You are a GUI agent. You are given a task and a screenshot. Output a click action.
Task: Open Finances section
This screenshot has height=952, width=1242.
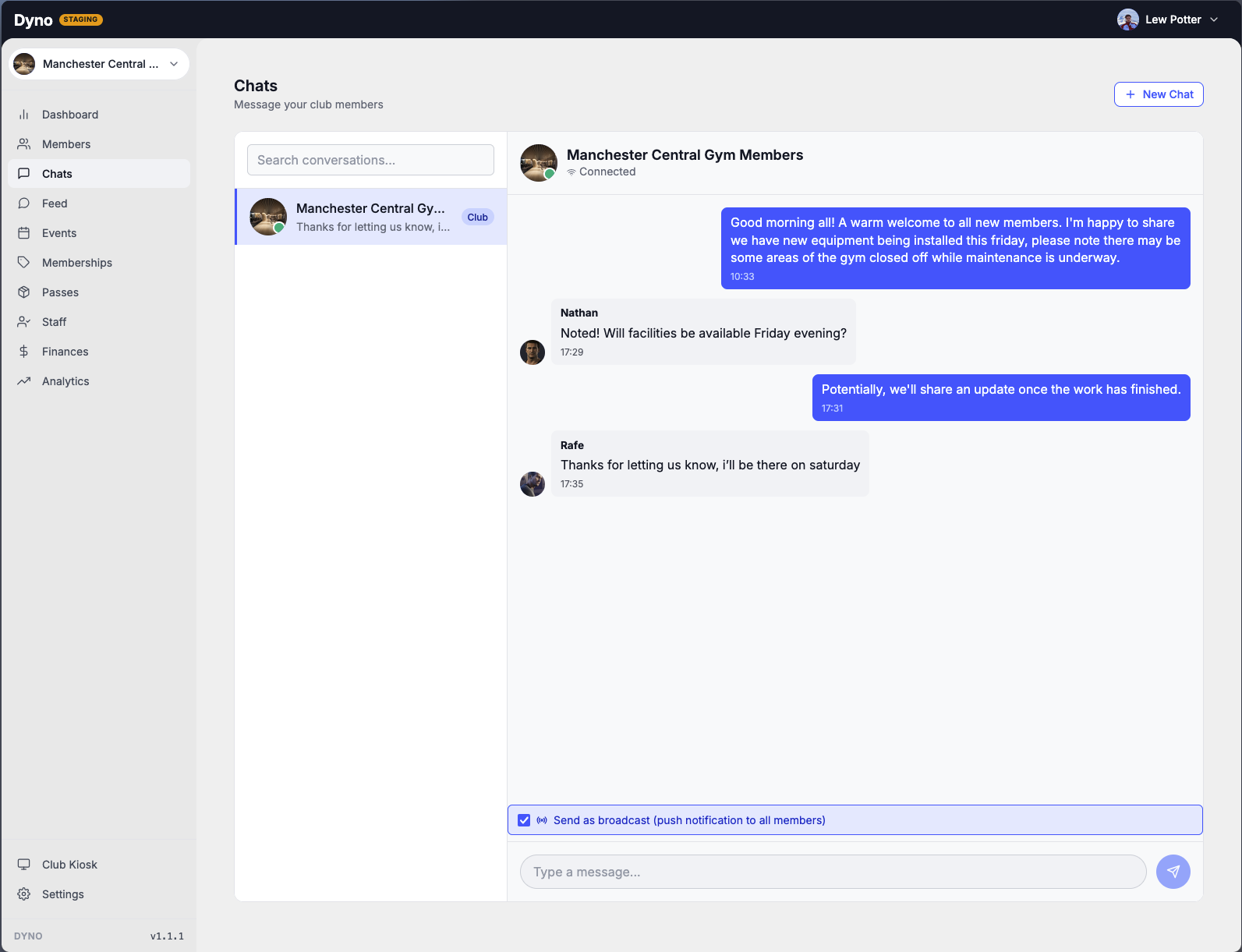click(x=99, y=352)
